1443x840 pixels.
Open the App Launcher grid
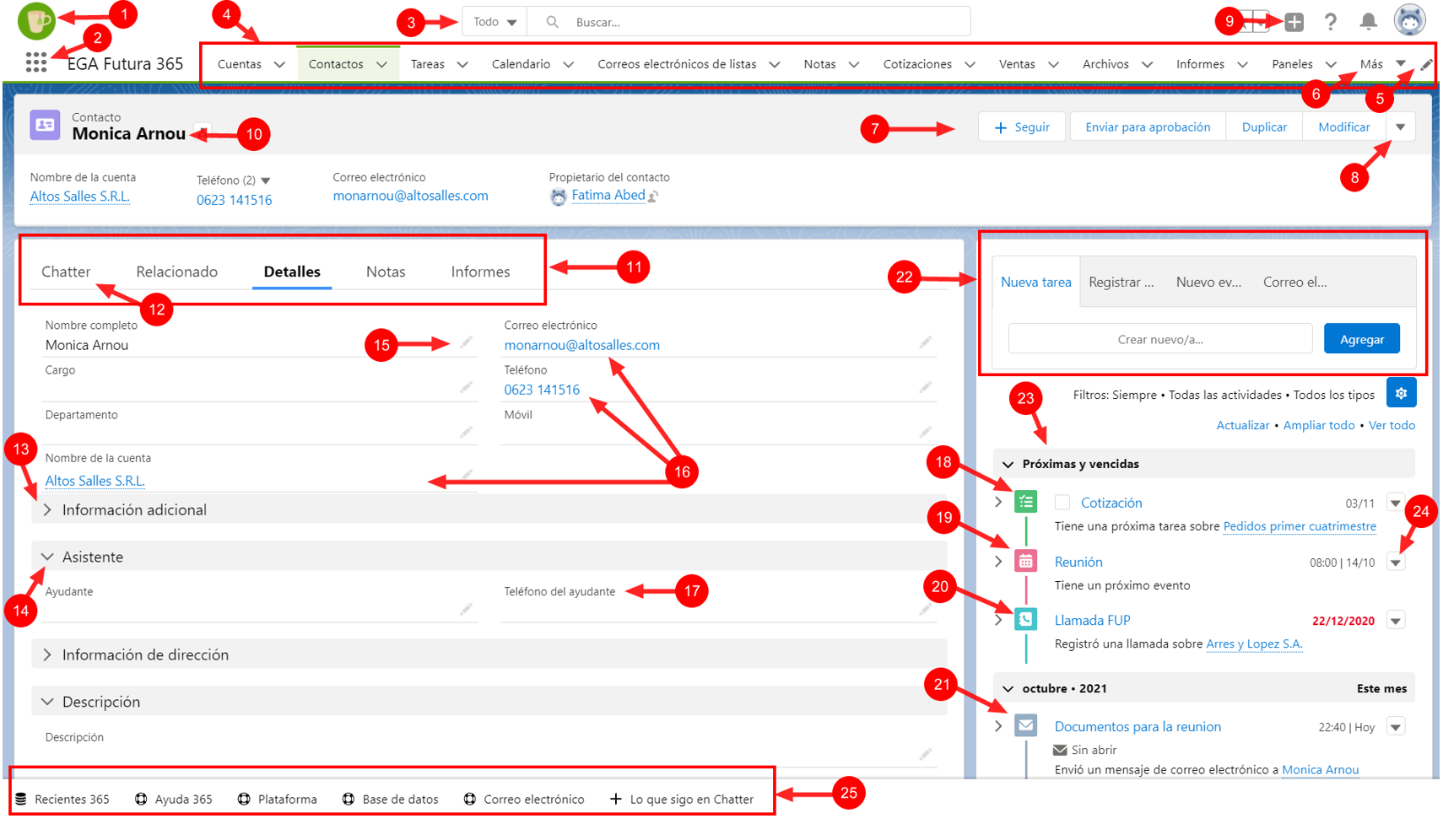tap(35, 62)
